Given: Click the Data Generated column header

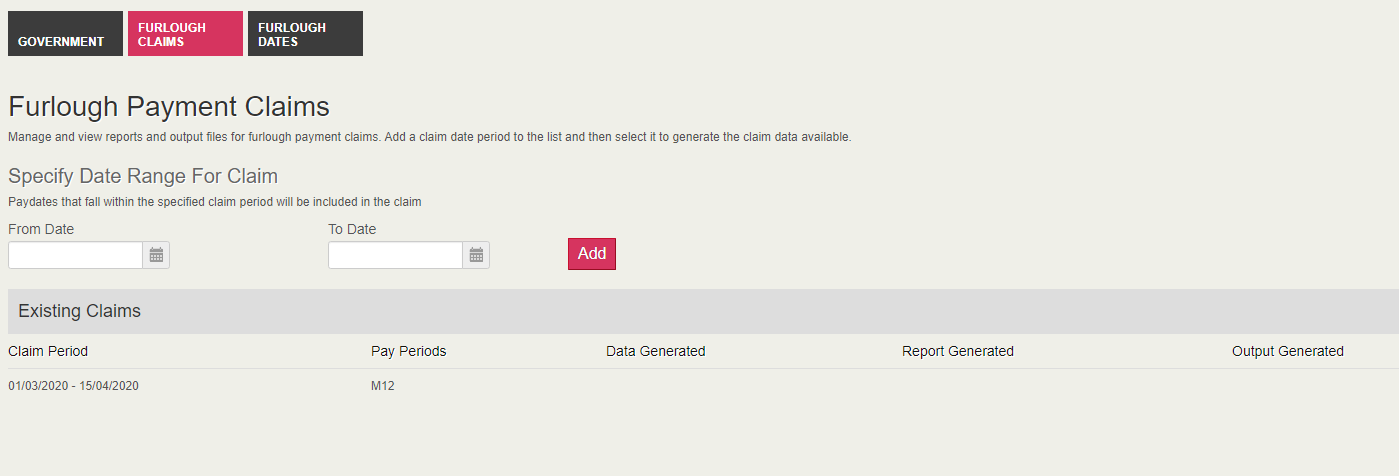Looking at the screenshot, I should click(655, 351).
